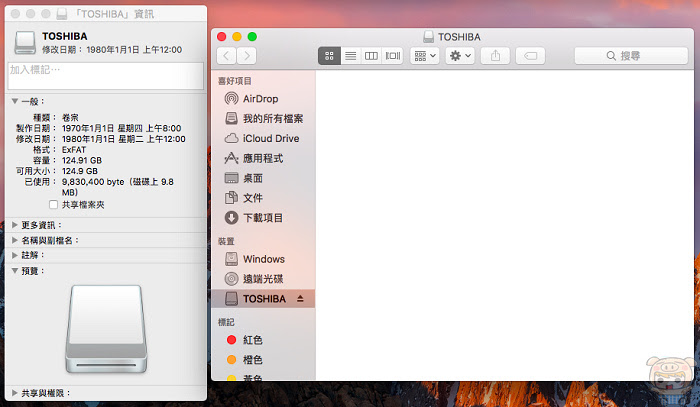The height and width of the screenshot is (407, 700).
Task: Minimize the Finder window with yellow button
Action: click(237, 37)
